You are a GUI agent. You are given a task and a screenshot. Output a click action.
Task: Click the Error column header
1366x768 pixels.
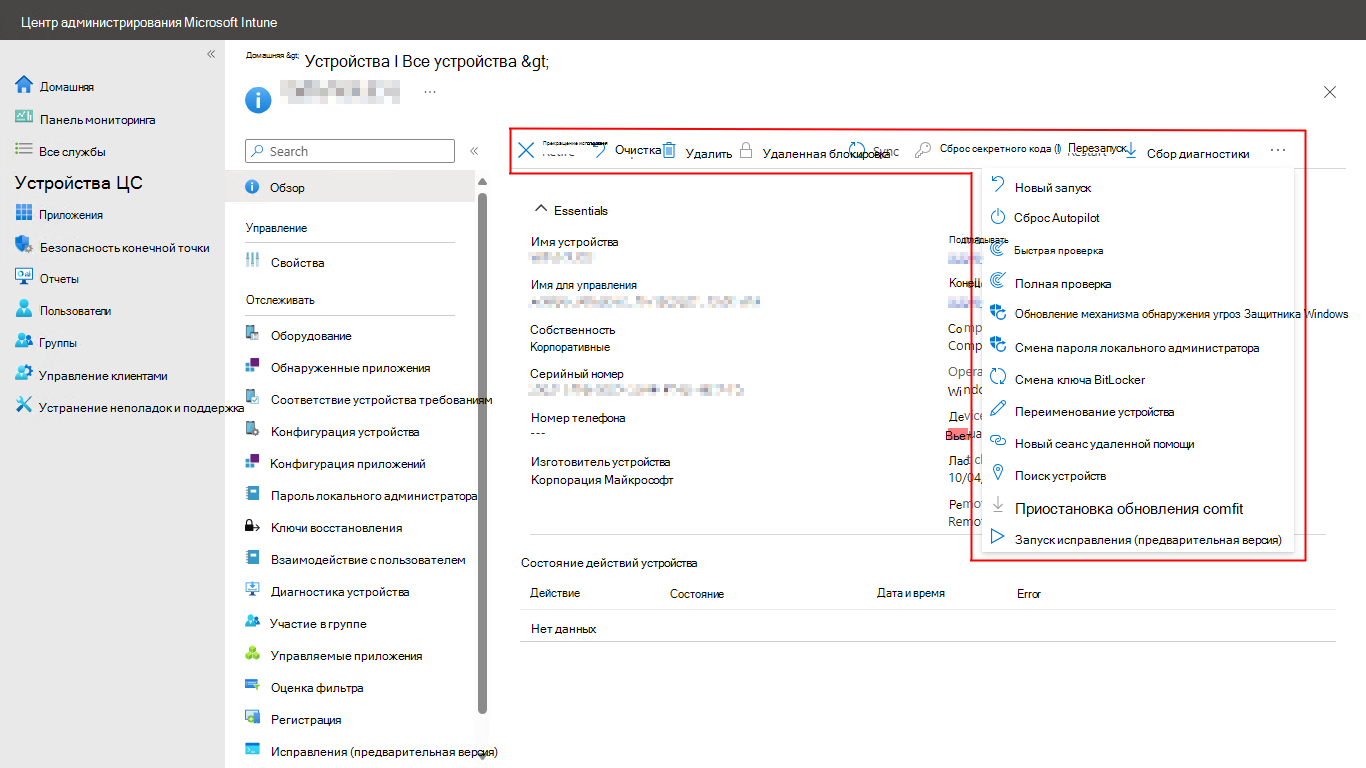tap(1029, 594)
